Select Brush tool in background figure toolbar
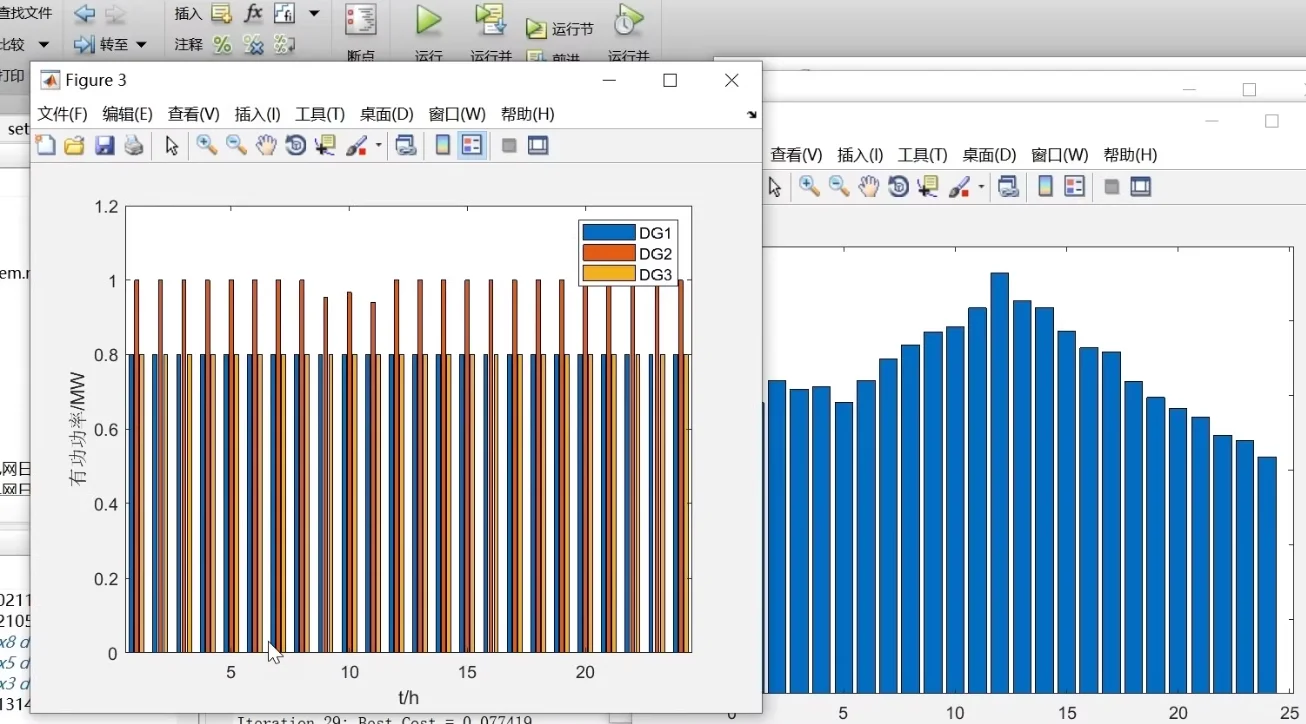The image size is (1306, 724). (959, 186)
